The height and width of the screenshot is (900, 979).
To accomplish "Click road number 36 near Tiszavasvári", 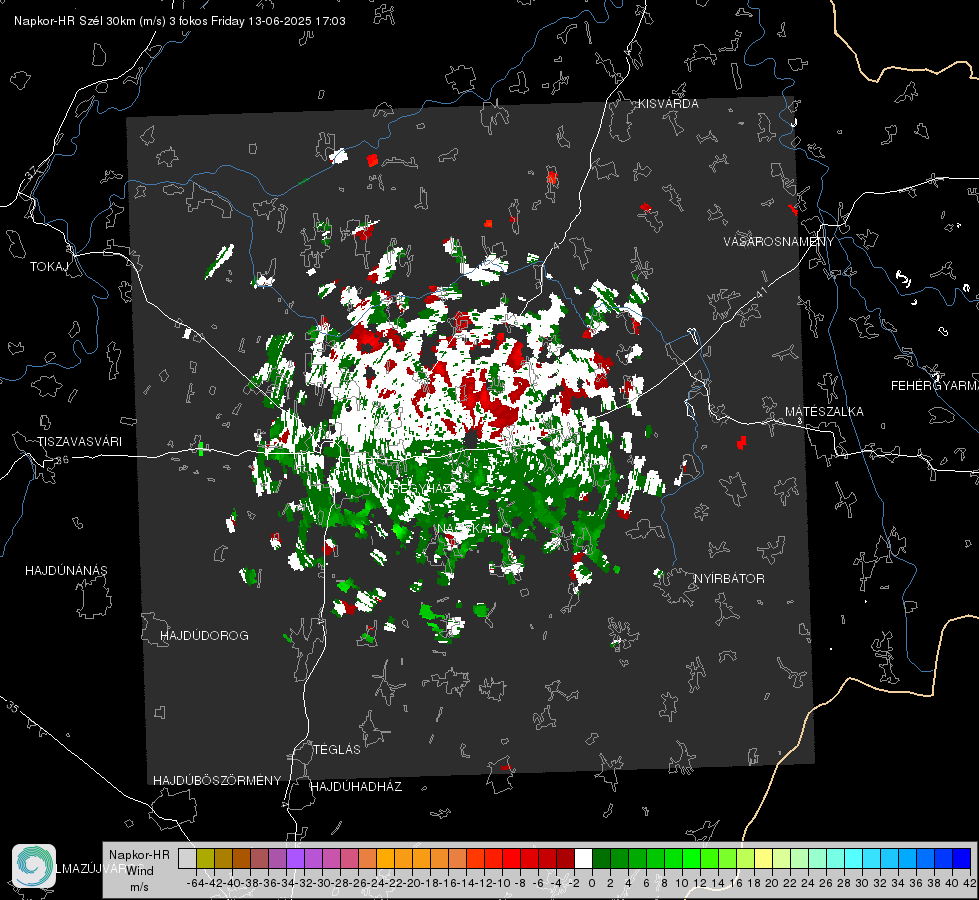I will (x=62, y=460).
